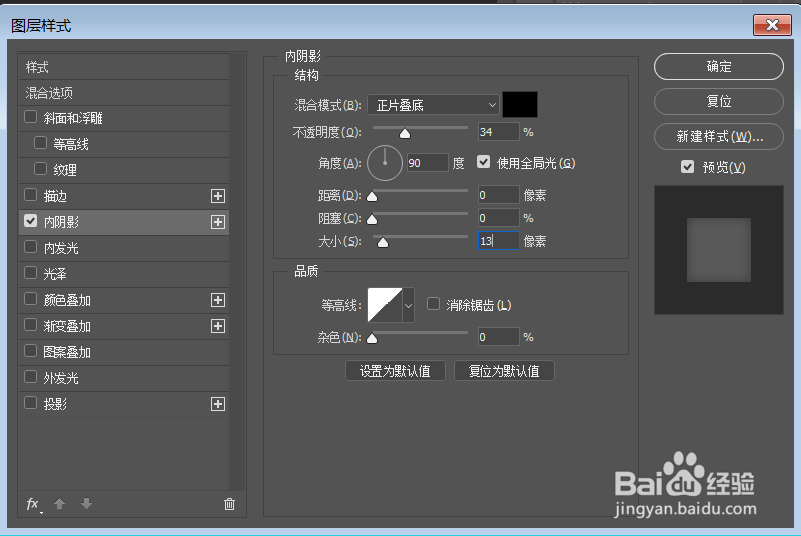Confirm with 确定 button
This screenshot has width=801, height=536.
tap(718, 66)
